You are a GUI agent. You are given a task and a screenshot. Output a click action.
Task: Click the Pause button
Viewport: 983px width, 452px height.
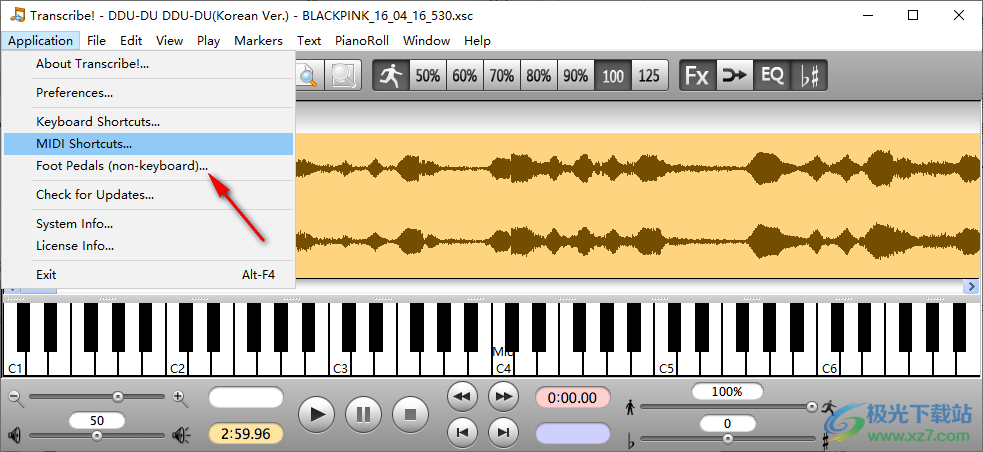coord(364,414)
